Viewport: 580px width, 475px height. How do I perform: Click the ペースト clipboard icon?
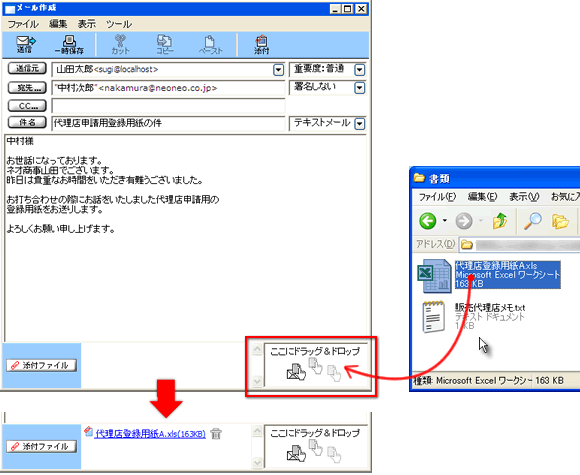[x=210, y=44]
